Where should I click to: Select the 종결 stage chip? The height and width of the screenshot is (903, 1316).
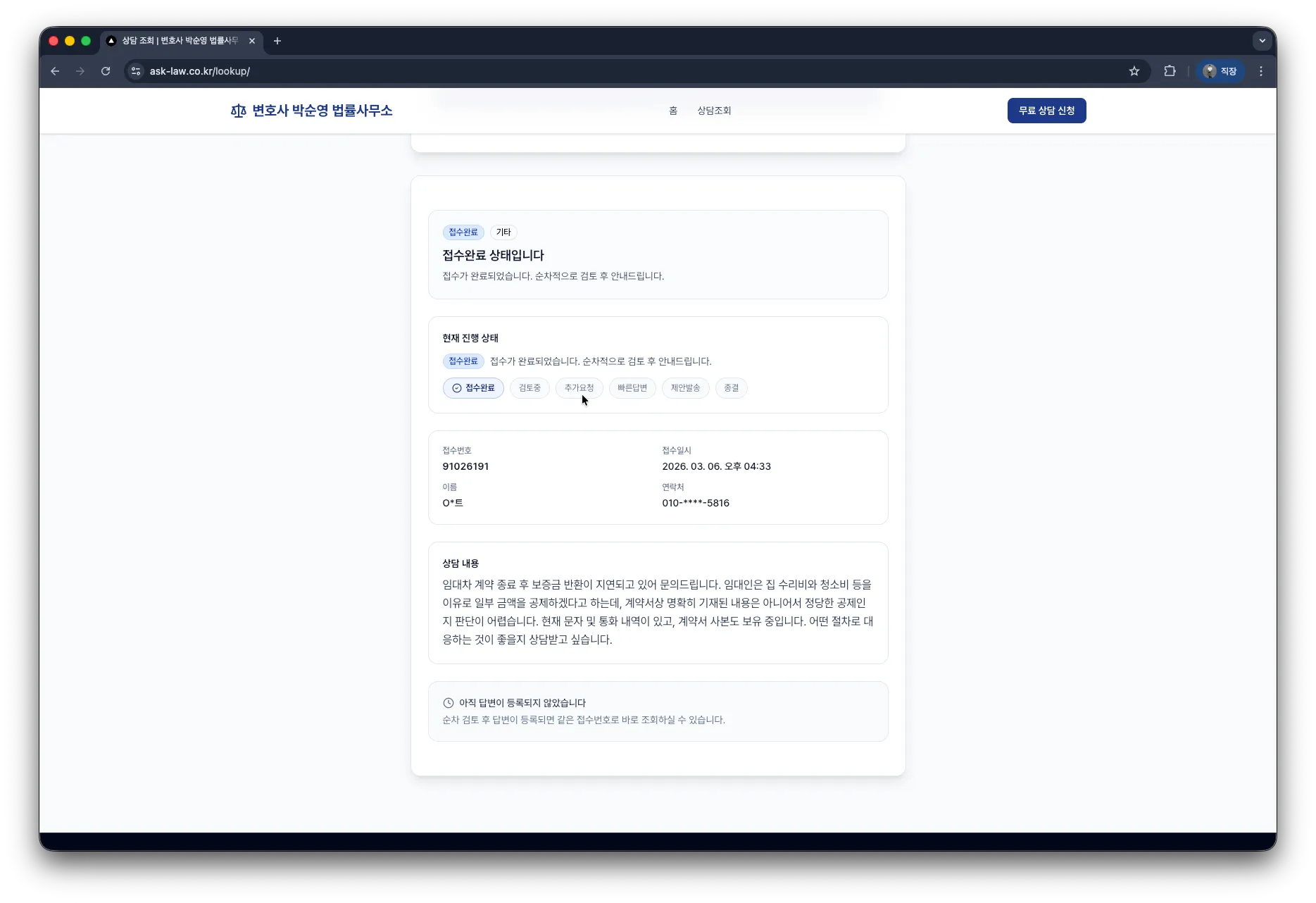[x=731, y=387]
